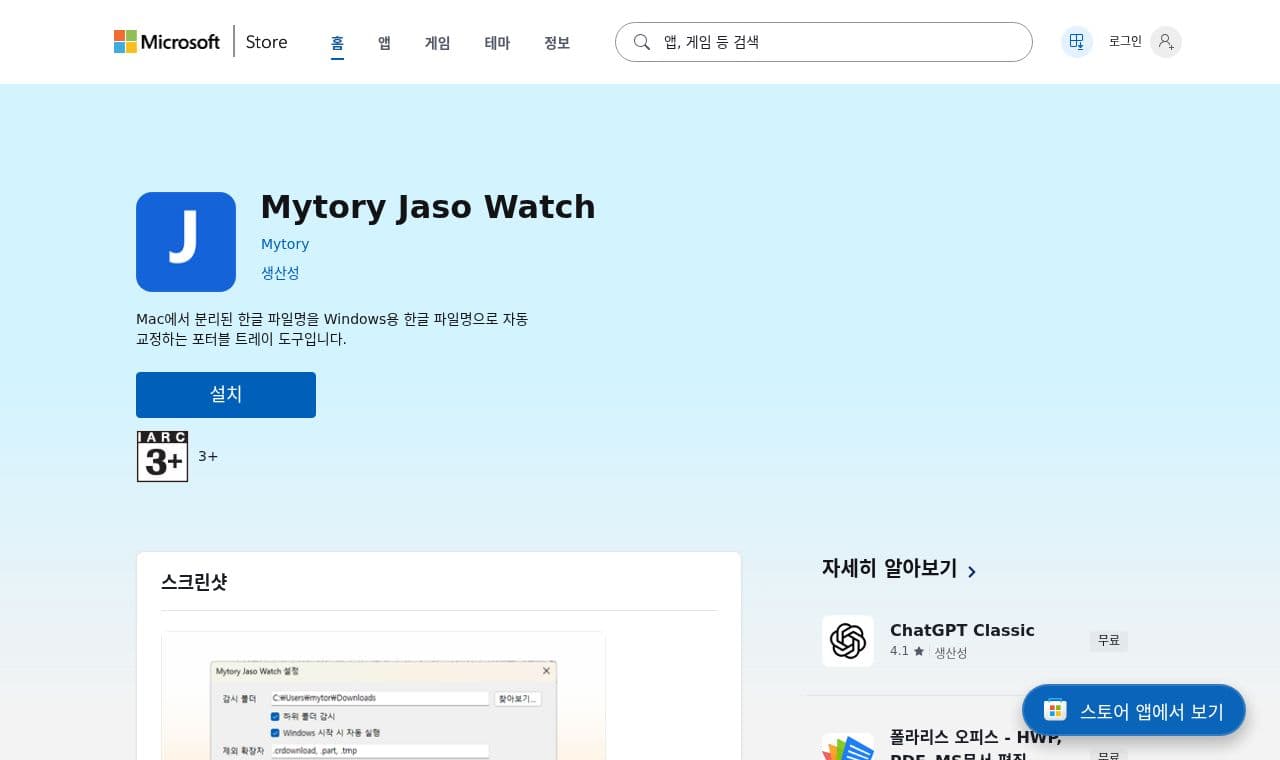Focus the 앱, 게임 등 검색 field
1280x760 pixels.
tap(823, 42)
